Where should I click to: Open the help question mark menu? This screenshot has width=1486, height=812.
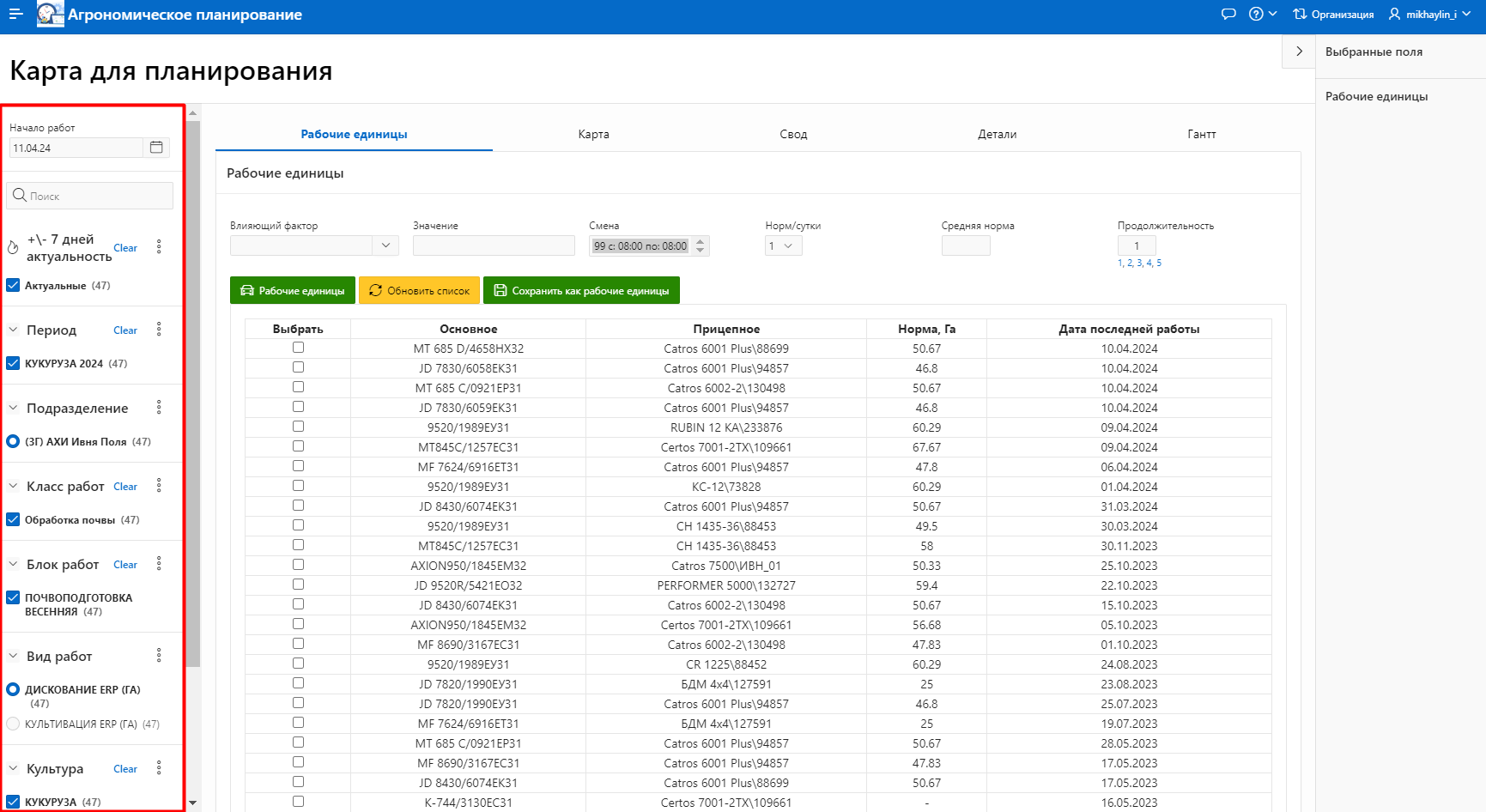click(1262, 15)
